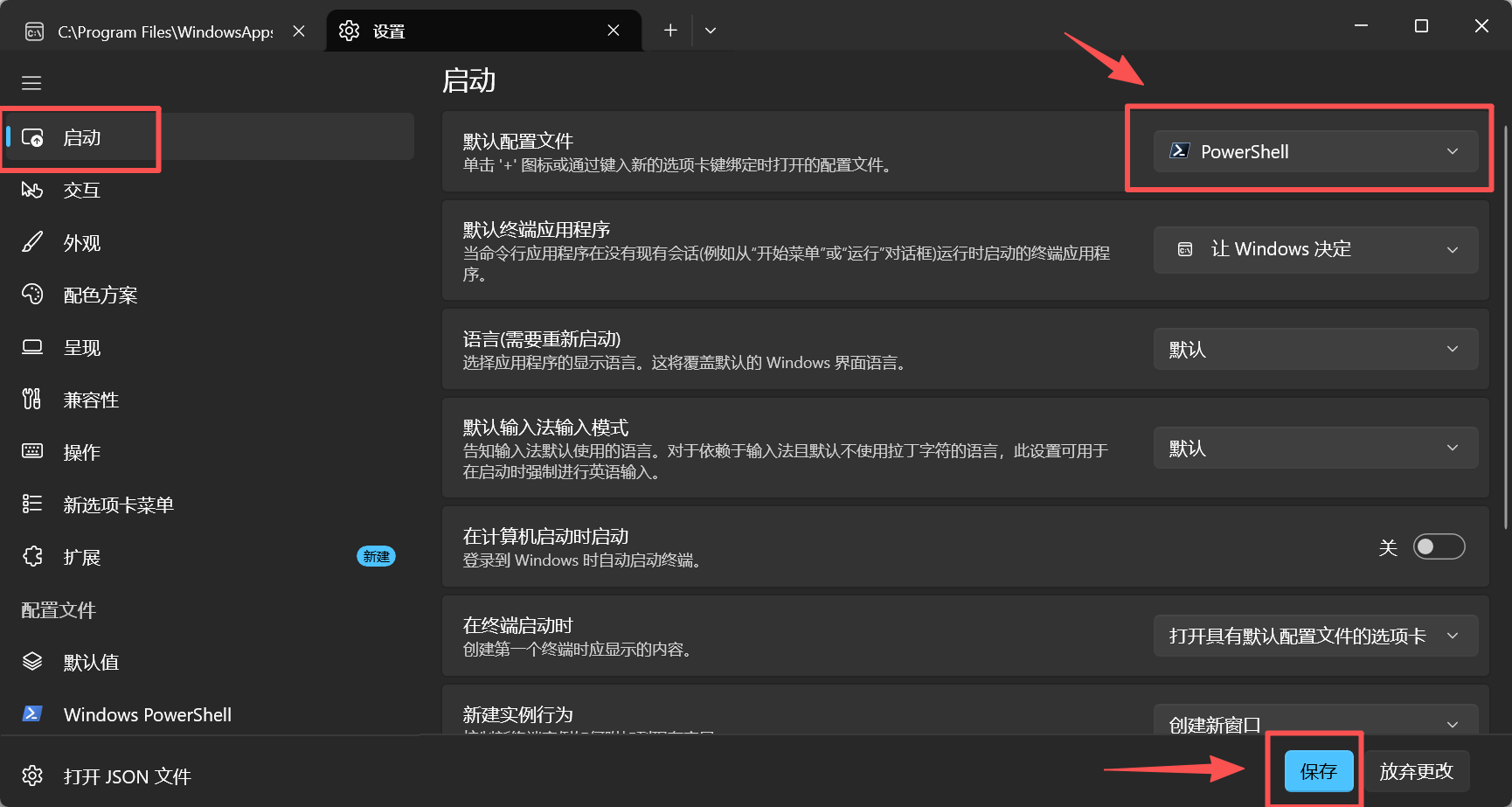The image size is (1512, 807).
Task: Switch to the C:\Program Files\WindowsApps tab
Action: click(x=165, y=31)
